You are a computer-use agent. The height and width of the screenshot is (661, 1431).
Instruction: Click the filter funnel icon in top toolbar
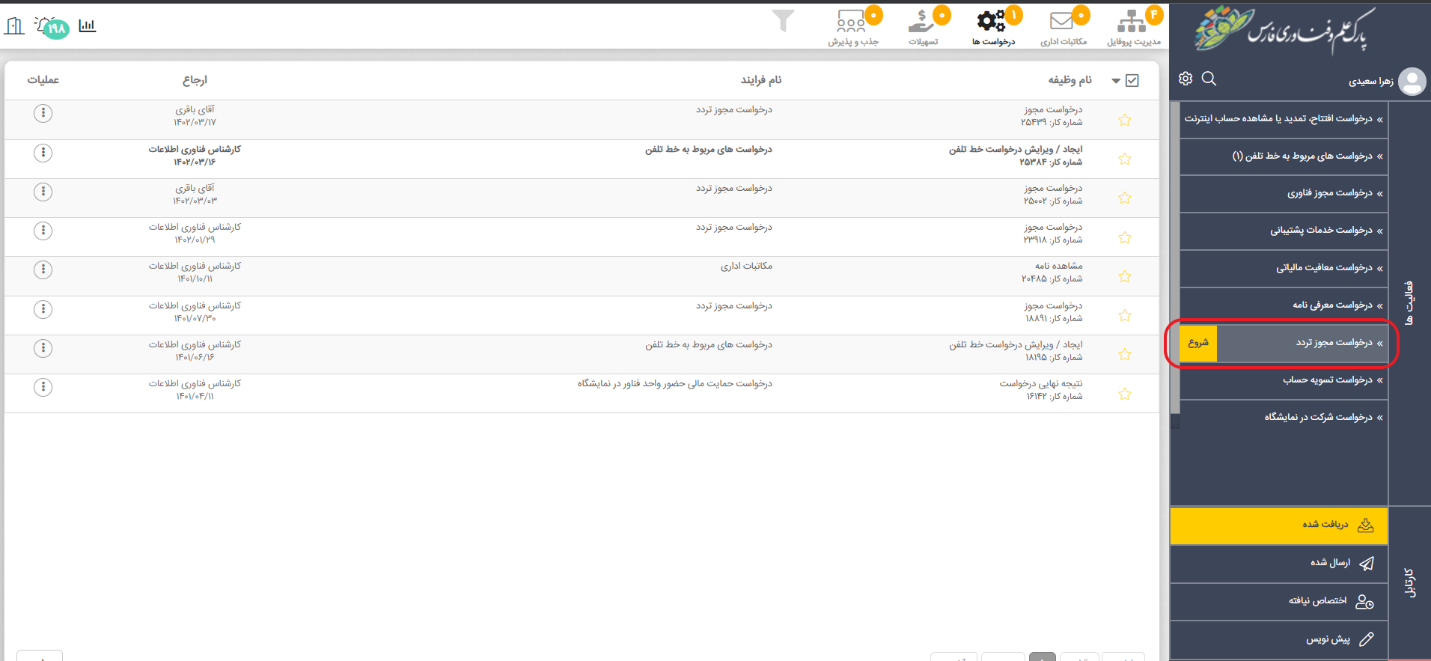coord(783,21)
